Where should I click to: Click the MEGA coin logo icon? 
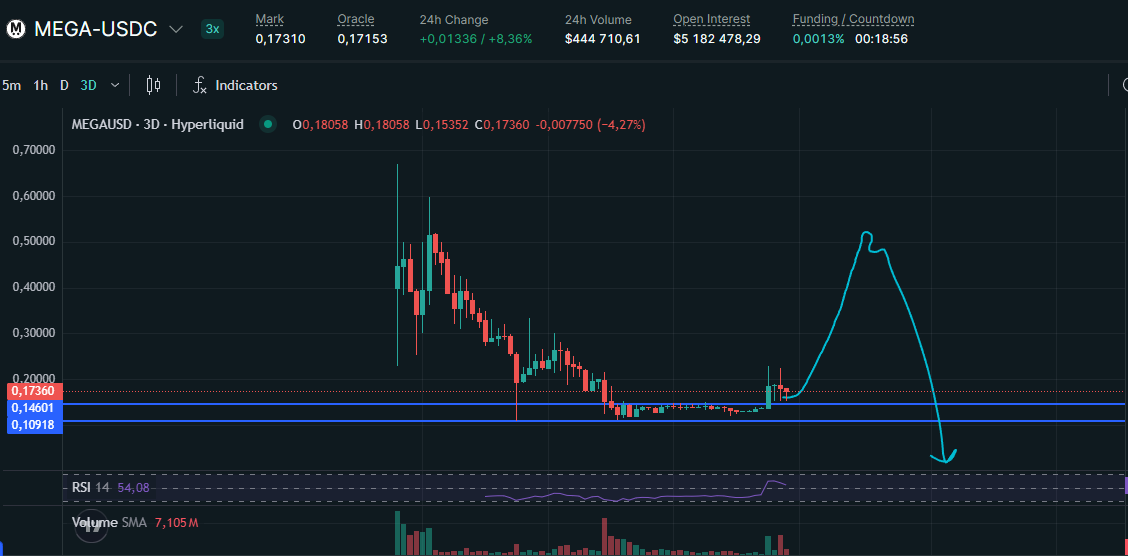click(x=16, y=29)
